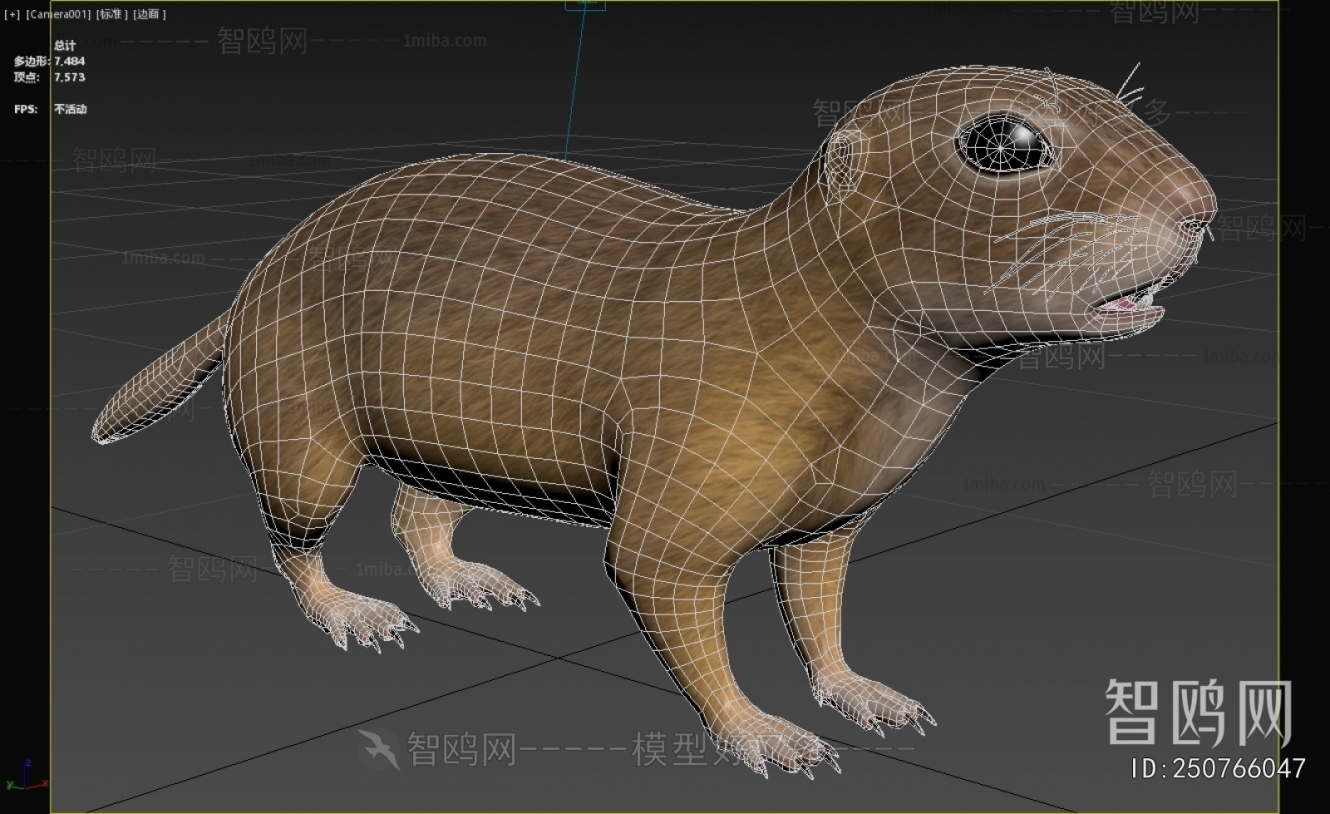This screenshot has width=1330, height=814.
Task: Click the FPS status 不活动
Action: click(70, 109)
